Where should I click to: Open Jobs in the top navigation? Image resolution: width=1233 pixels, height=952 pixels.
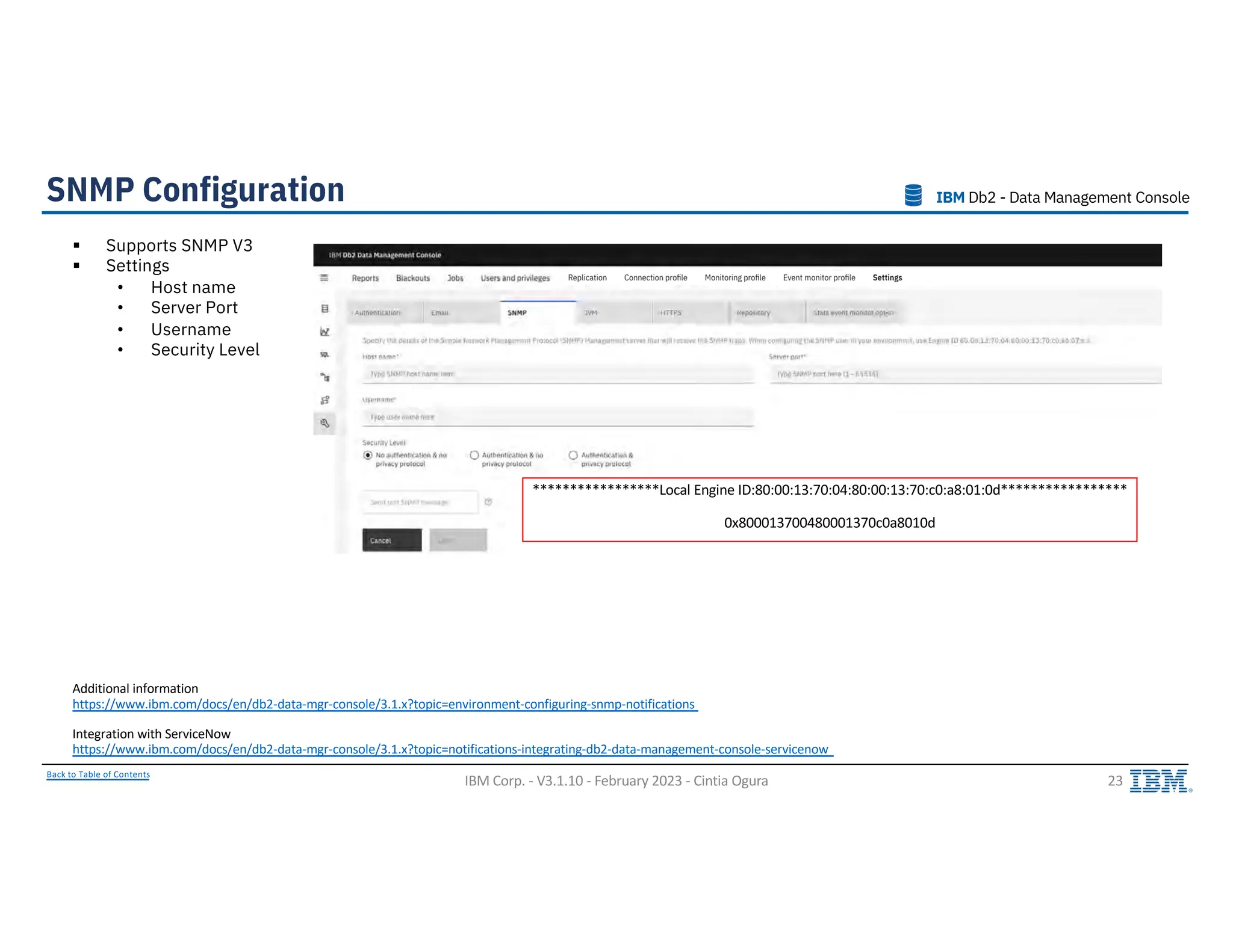coord(455,278)
